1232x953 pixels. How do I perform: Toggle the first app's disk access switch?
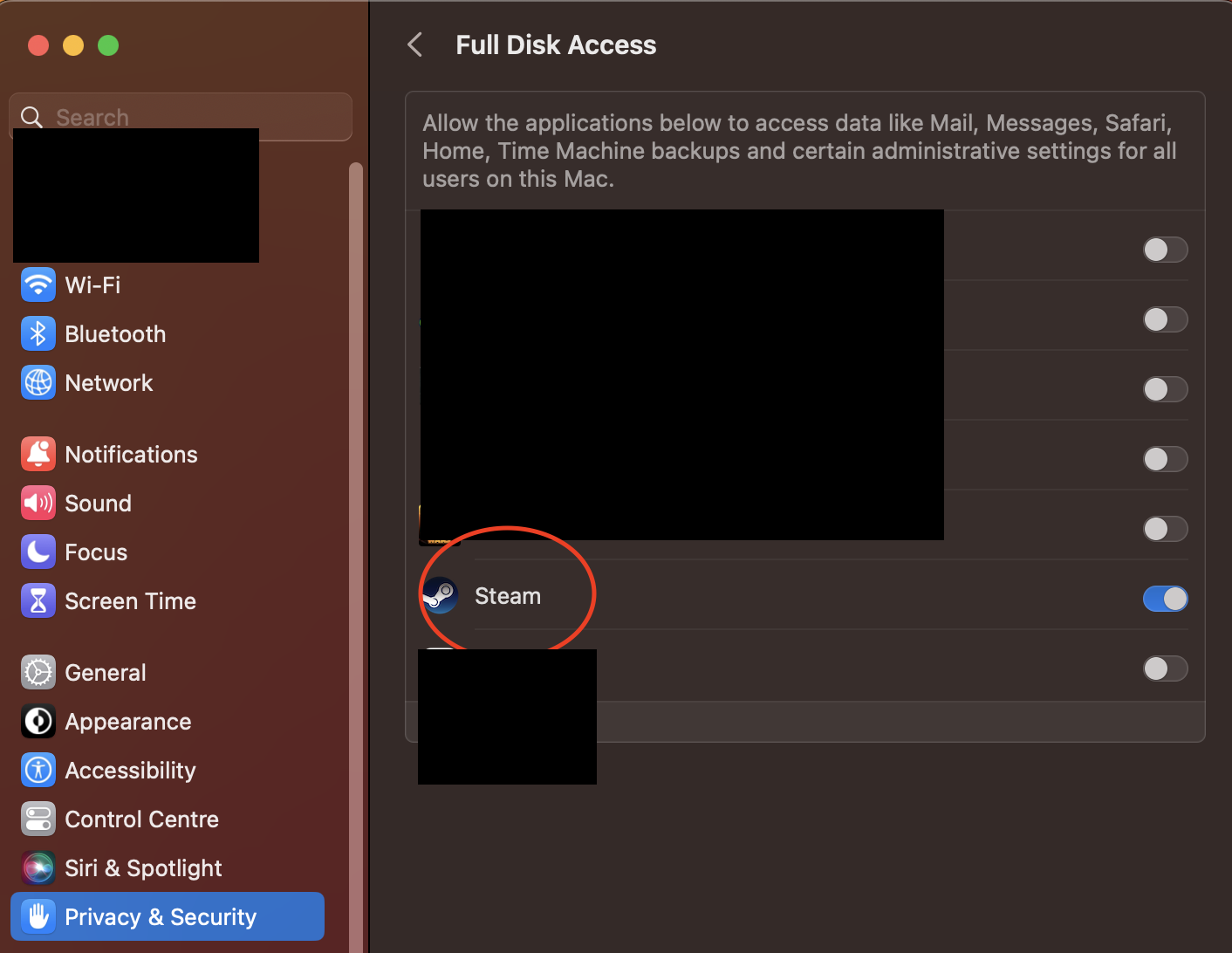[x=1166, y=250]
